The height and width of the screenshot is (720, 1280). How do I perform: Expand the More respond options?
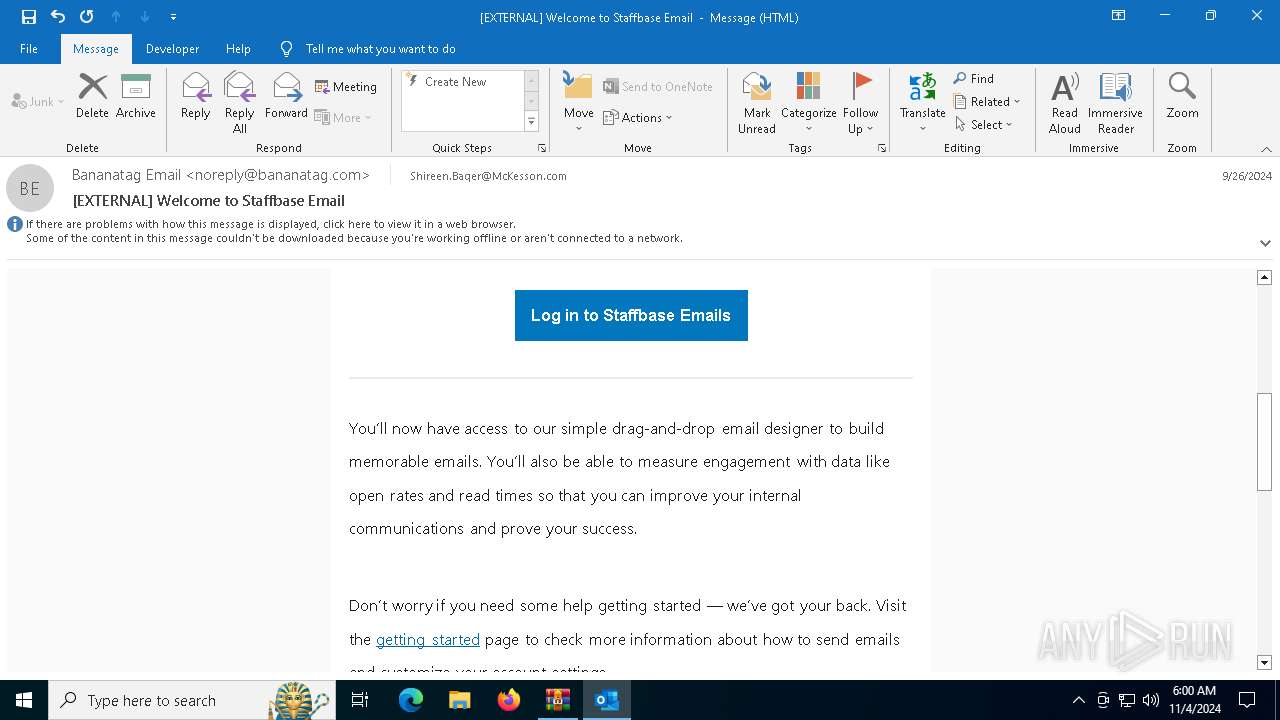[343, 117]
